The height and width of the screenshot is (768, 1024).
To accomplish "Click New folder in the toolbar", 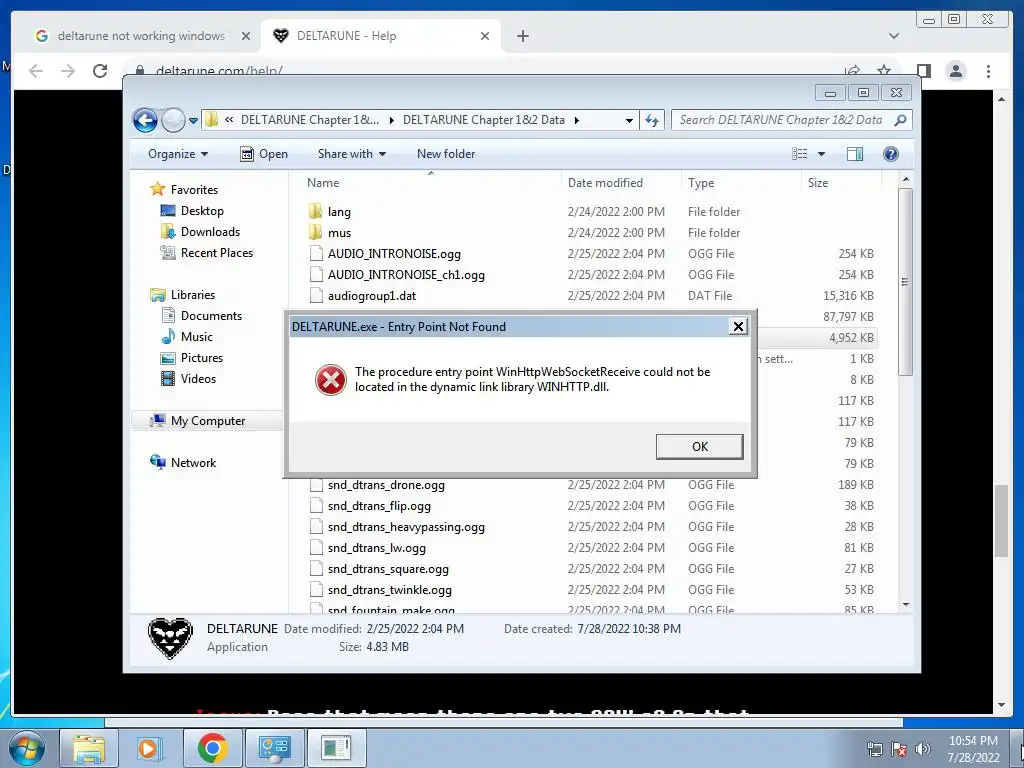I will coord(446,154).
